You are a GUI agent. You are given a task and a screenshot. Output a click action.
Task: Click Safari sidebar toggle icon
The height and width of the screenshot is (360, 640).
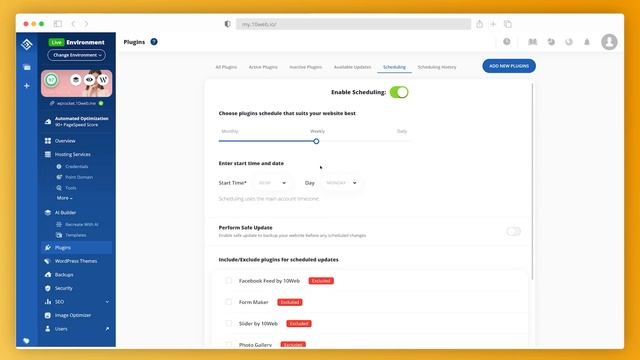58,24
